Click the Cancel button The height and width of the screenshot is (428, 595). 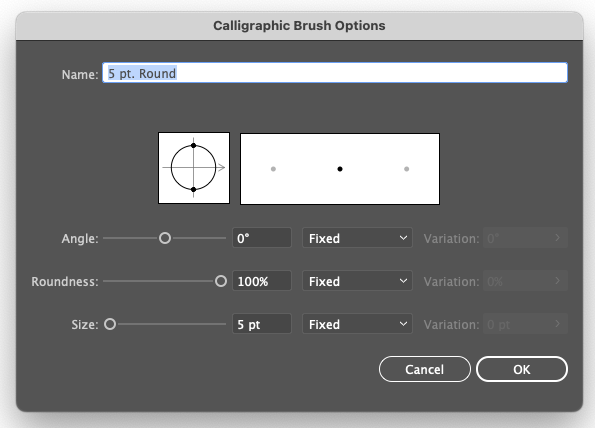(x=425, y=369)
